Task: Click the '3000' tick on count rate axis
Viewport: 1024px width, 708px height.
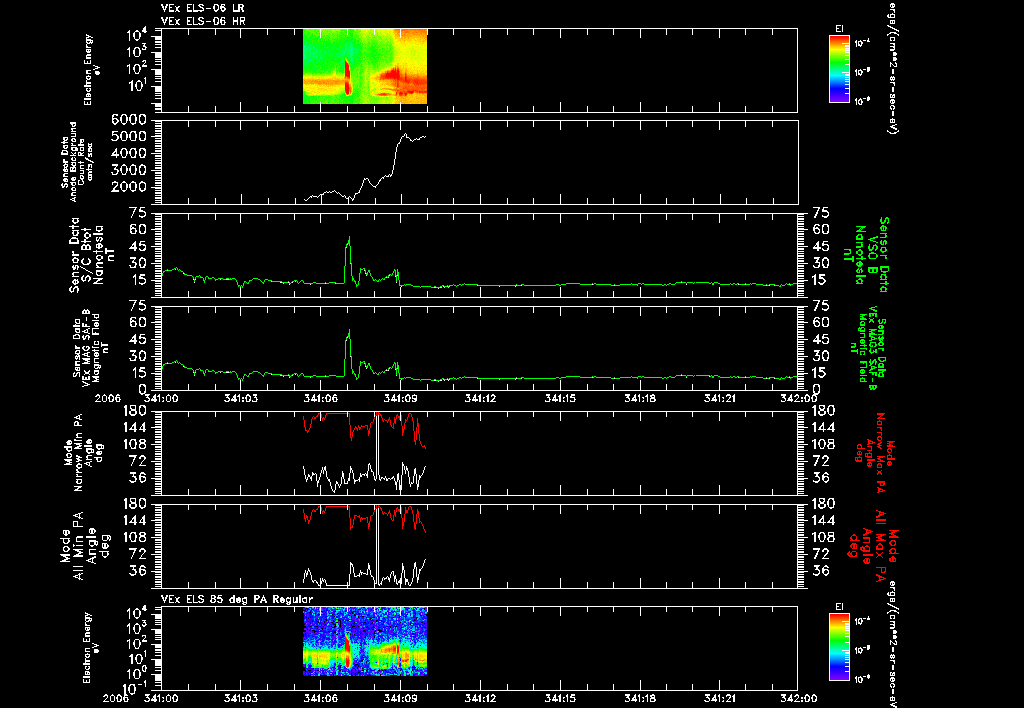Action: (129, 171)
